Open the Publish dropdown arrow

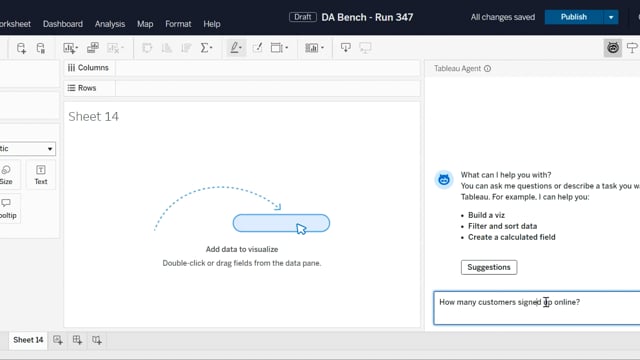[611, 17]
